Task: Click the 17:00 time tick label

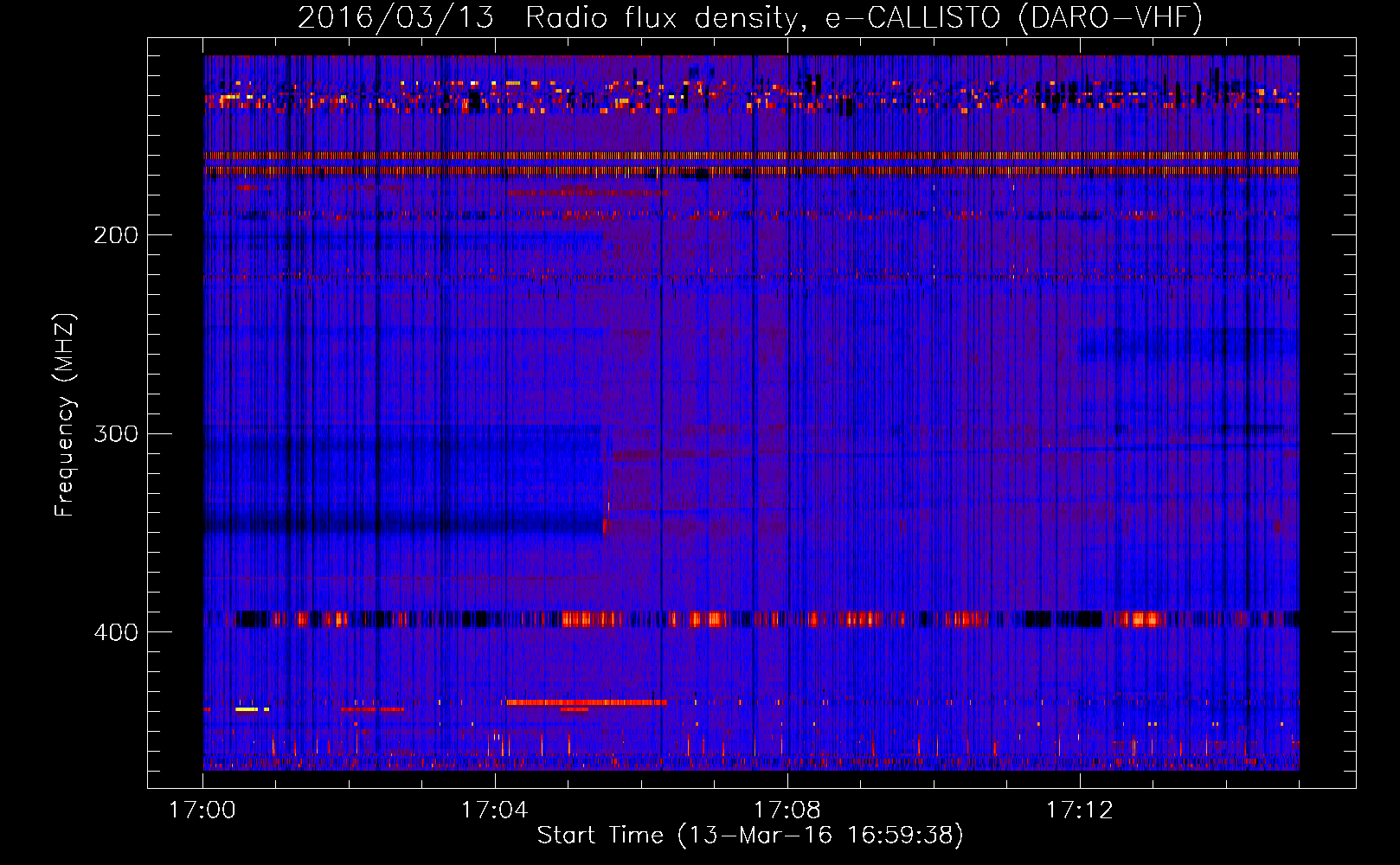Action: (202, 811)
